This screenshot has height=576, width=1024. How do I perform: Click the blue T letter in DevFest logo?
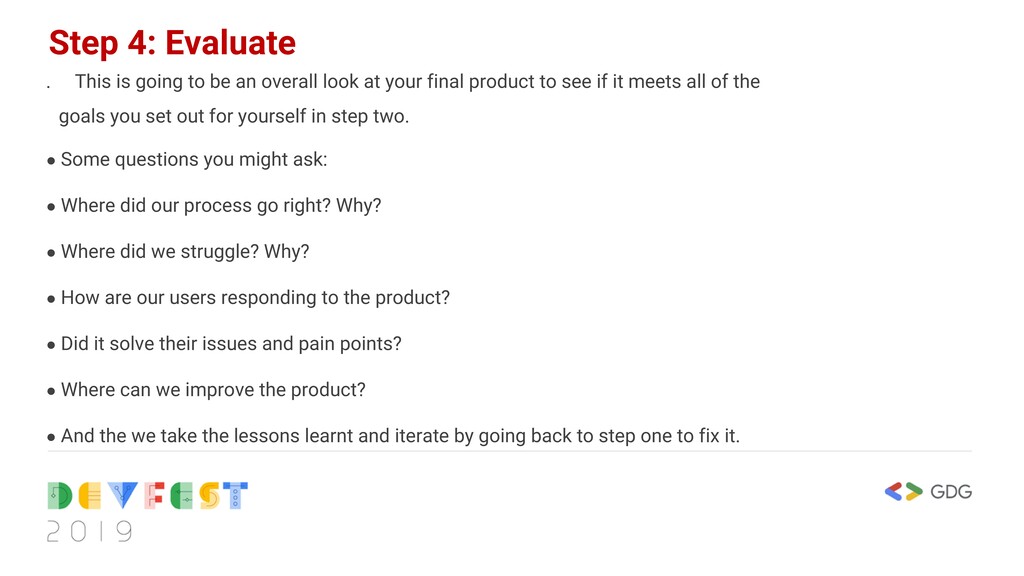click(235, 496)
